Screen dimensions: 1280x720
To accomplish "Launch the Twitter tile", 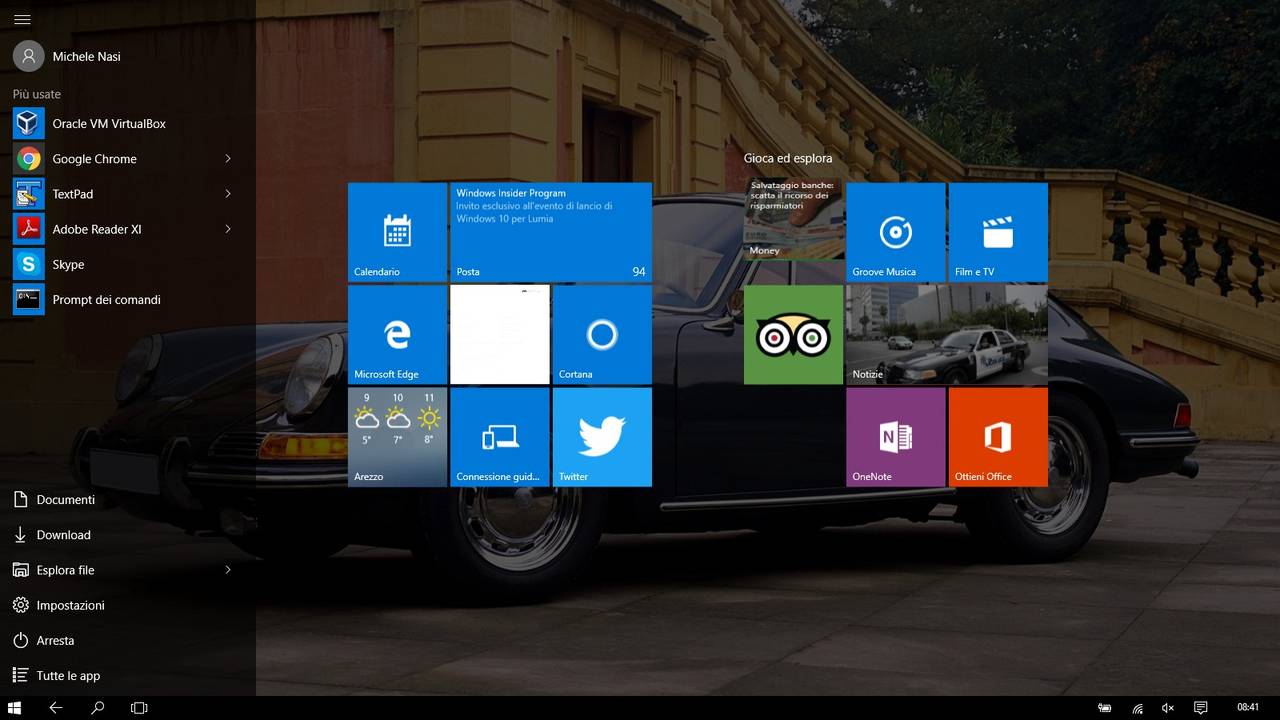I will [x=602, y=437].
